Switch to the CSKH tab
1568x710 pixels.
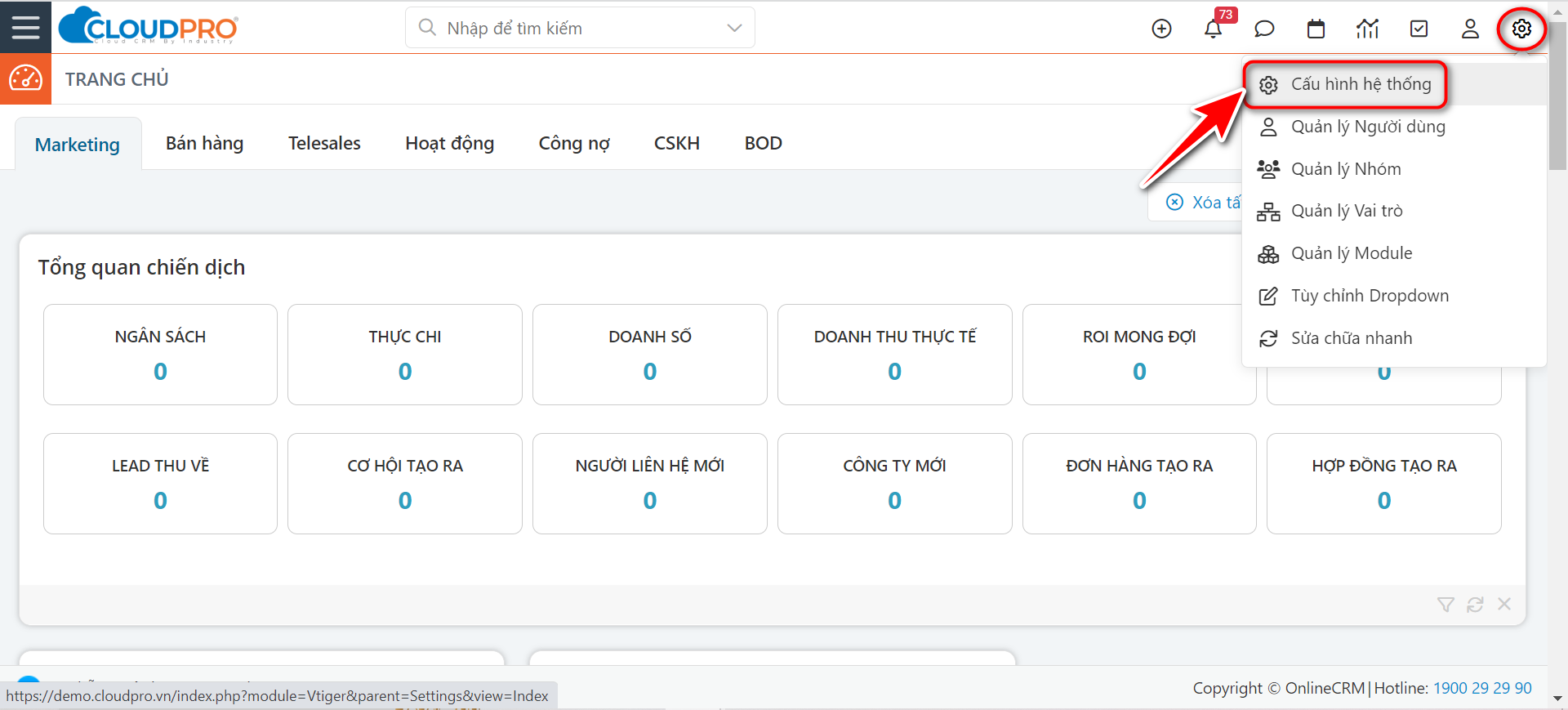click(677, 143)
